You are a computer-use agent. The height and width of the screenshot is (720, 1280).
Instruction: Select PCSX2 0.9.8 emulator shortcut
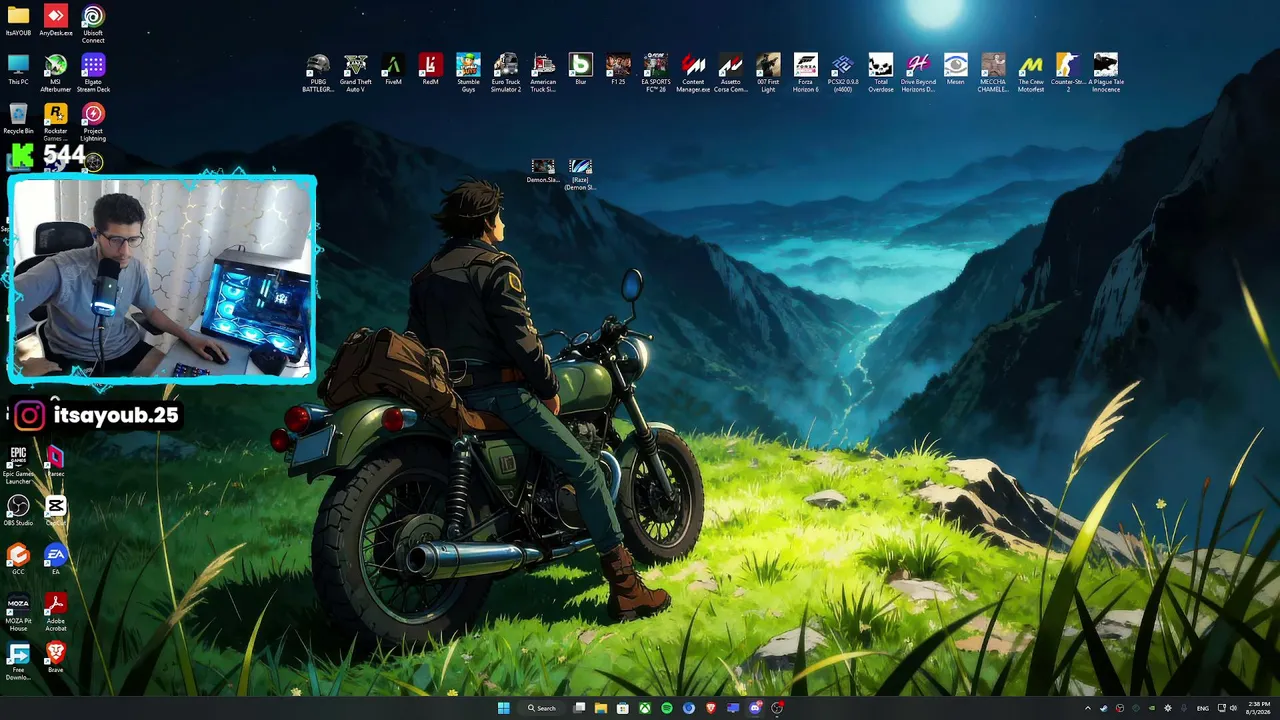[x=843, y=73]
